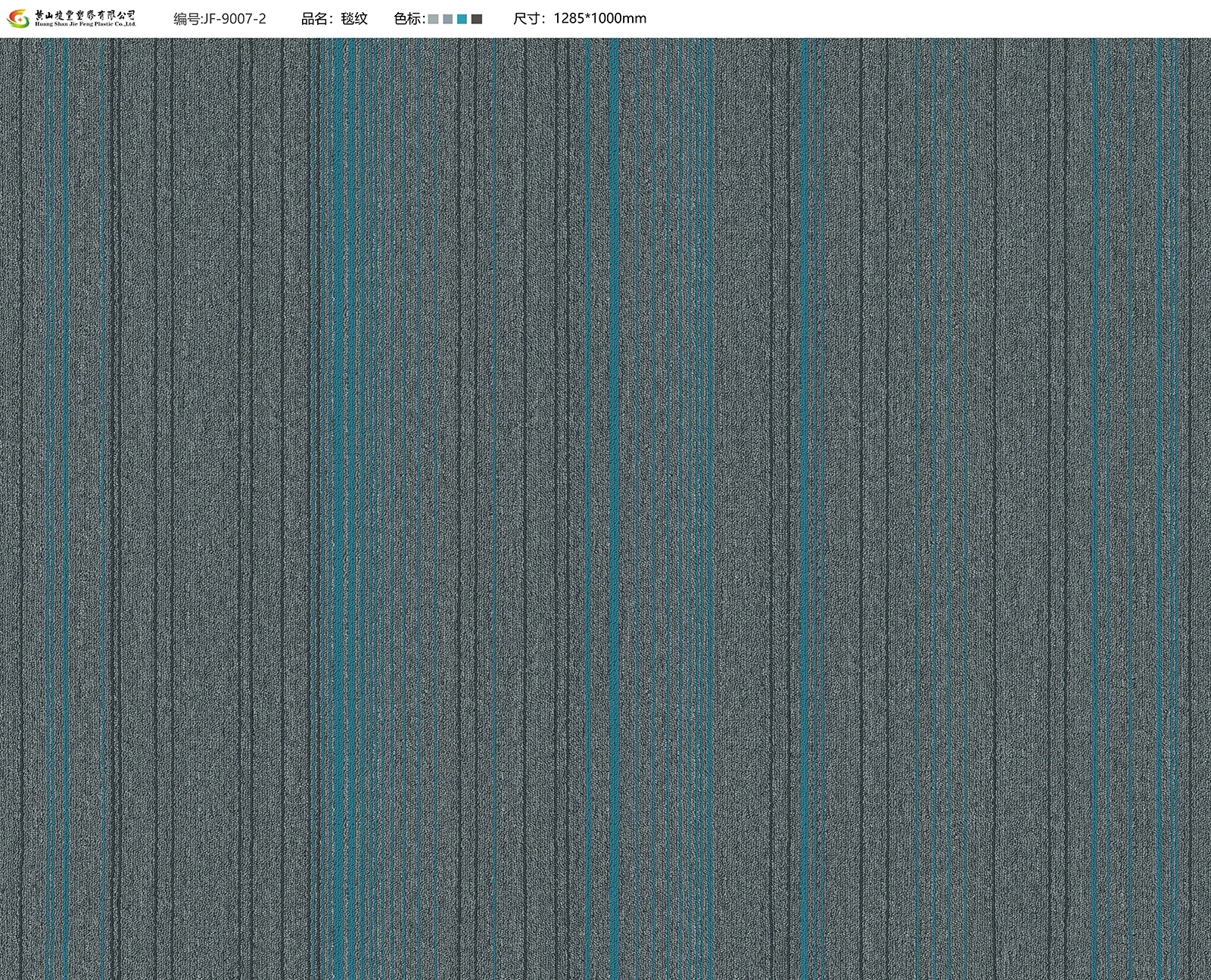This screenshot has width=1211, height=980.
Task: Click the 品名 label
Action: click(x=317, y=19)
